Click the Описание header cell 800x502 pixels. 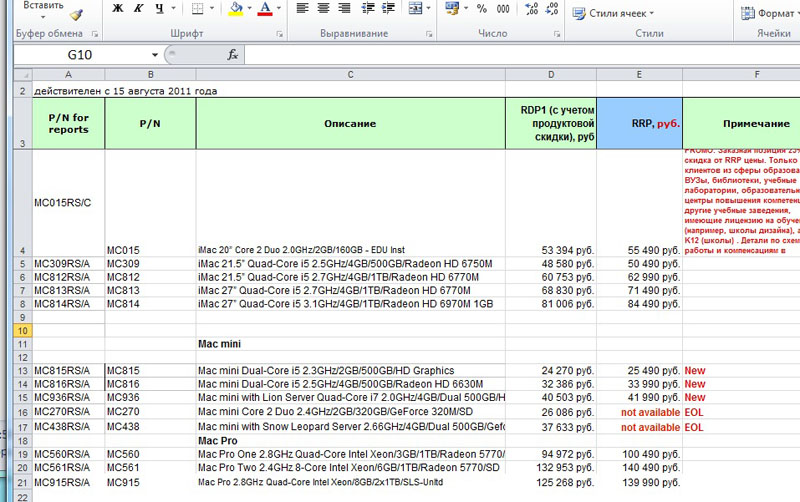click(351, 123)
